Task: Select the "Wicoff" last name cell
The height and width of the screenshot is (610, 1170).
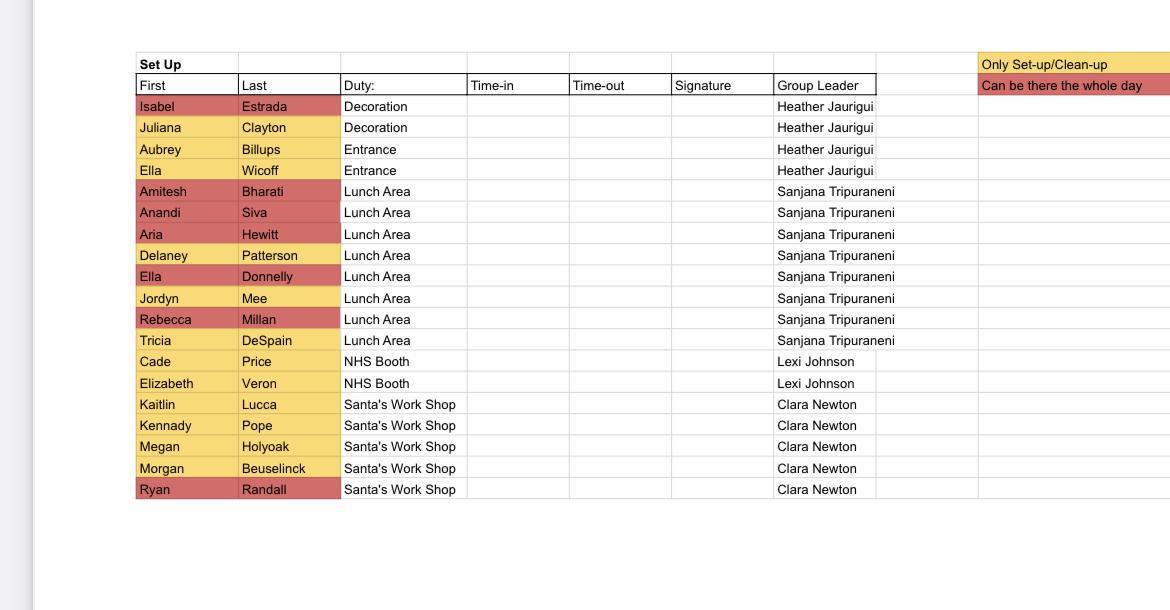Action: pos(289,170)
